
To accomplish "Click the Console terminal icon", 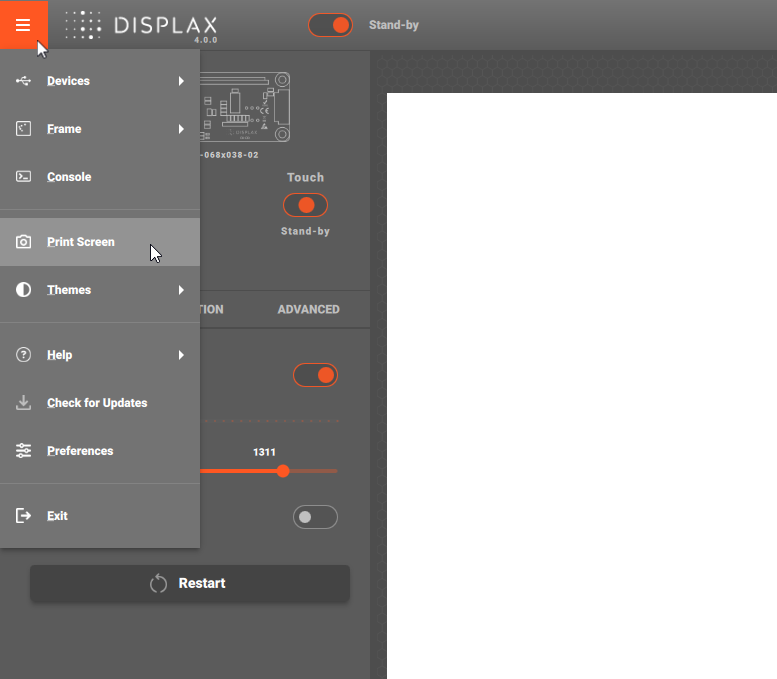I will coord(24,177).
